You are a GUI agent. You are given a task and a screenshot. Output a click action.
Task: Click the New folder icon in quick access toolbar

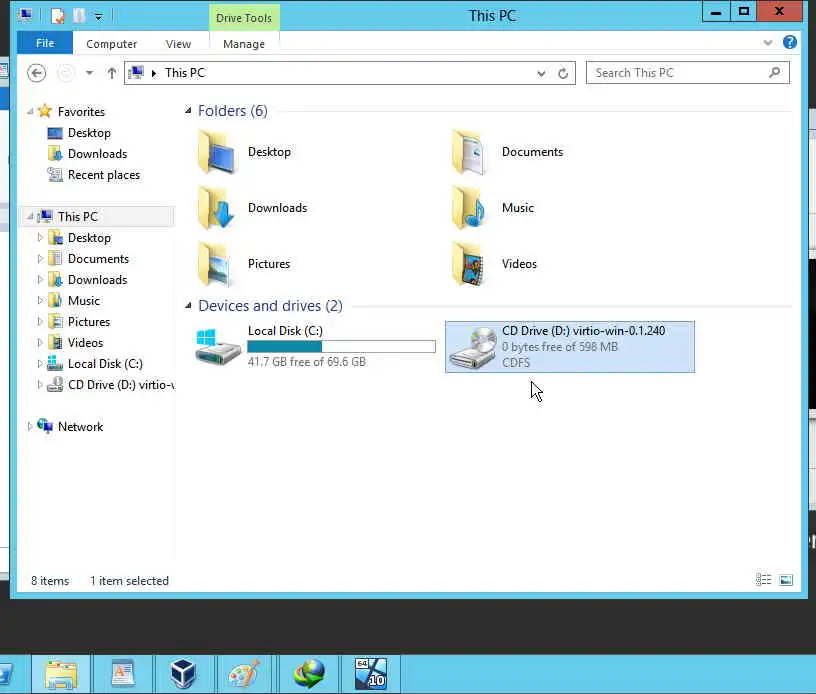tap(79, 16)
